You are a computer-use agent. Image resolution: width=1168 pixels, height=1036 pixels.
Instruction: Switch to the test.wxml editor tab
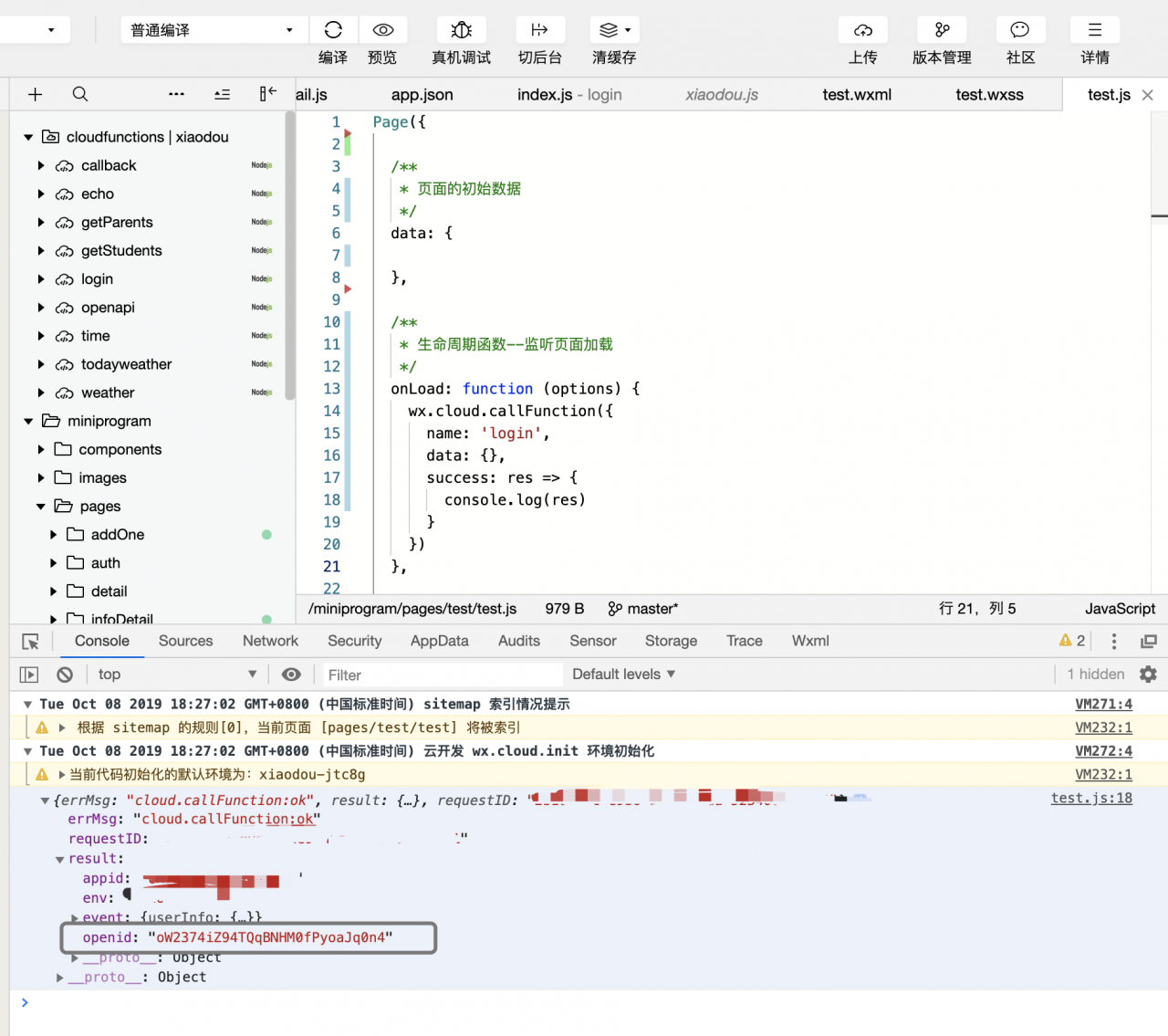tap(856, 95)
